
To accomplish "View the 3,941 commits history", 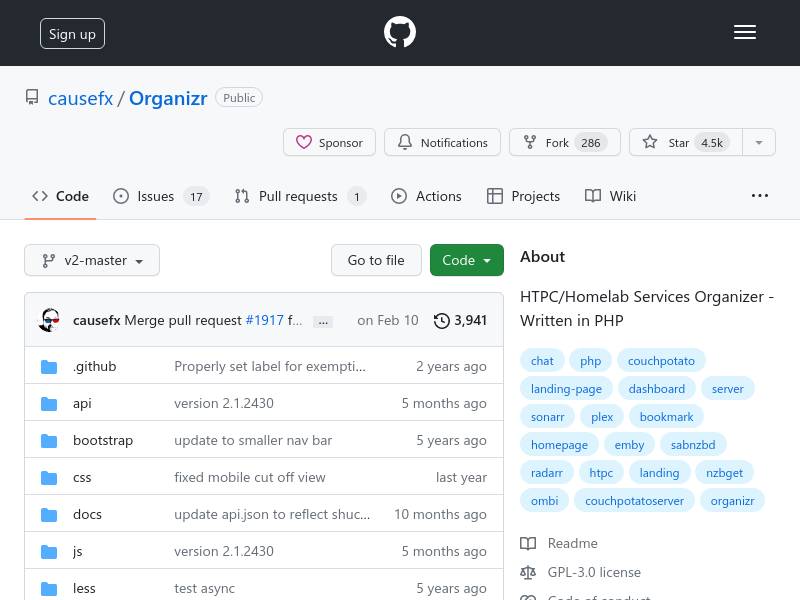I will (460, 320).
